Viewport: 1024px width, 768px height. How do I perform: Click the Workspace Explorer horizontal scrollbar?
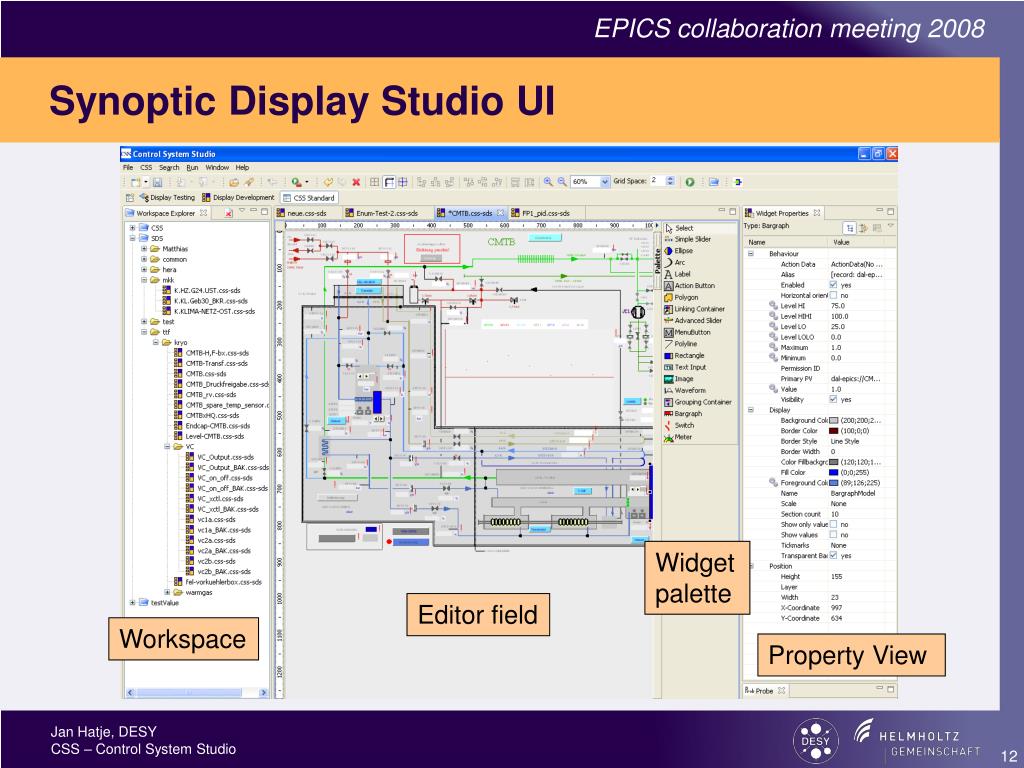pos(197,693)
